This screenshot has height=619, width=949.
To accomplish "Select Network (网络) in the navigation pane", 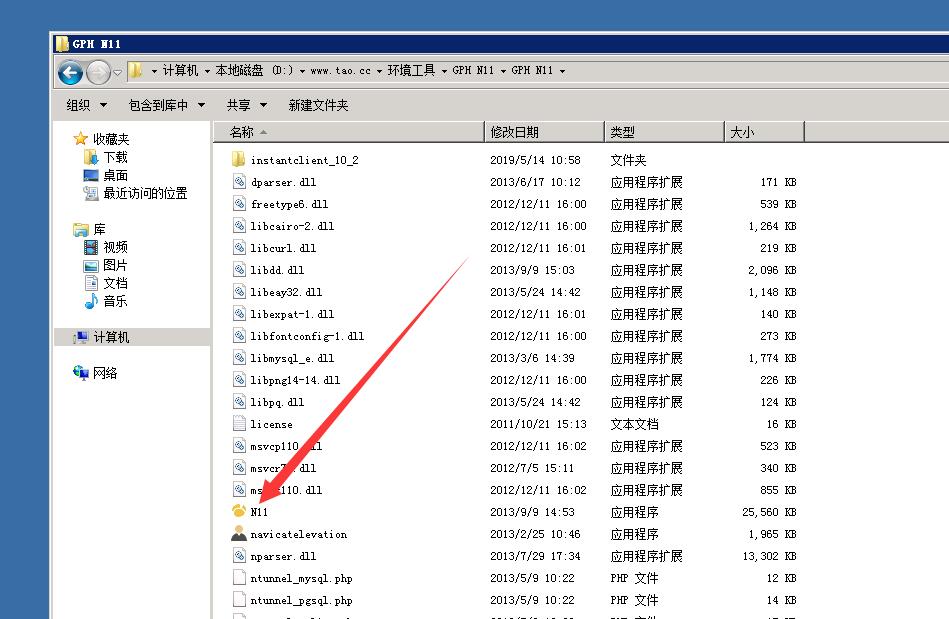I will click(x=105, y=373).
